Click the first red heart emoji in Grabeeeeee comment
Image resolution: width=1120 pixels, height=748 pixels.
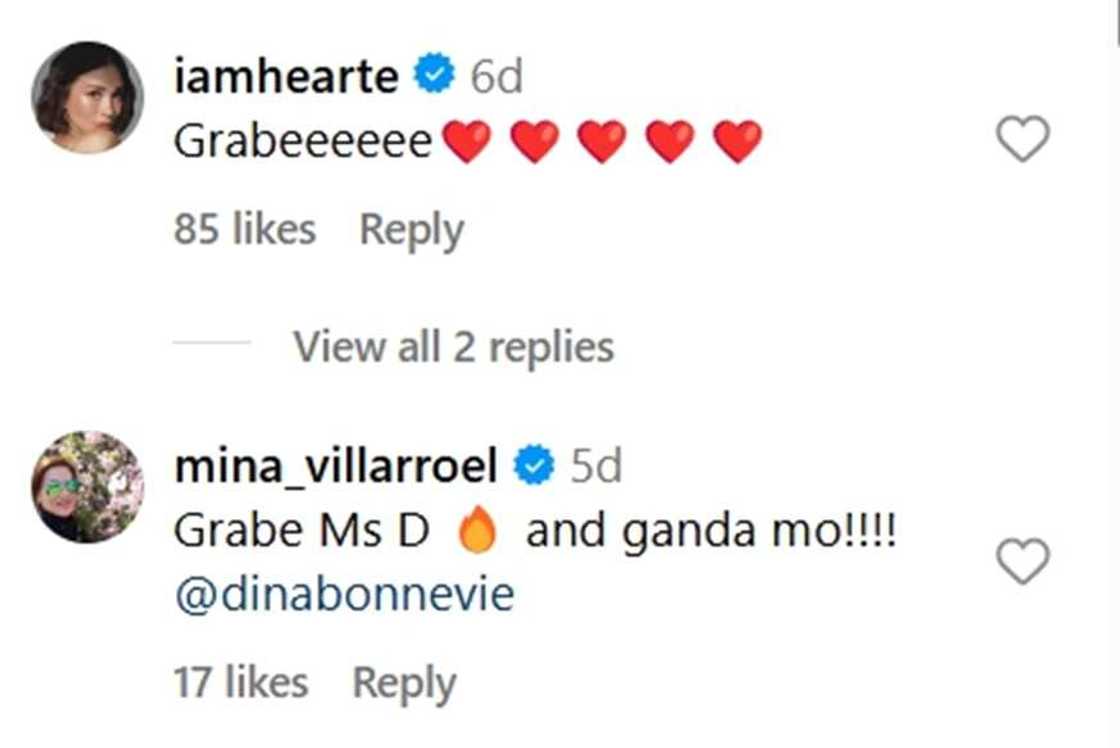pos(467,141)
